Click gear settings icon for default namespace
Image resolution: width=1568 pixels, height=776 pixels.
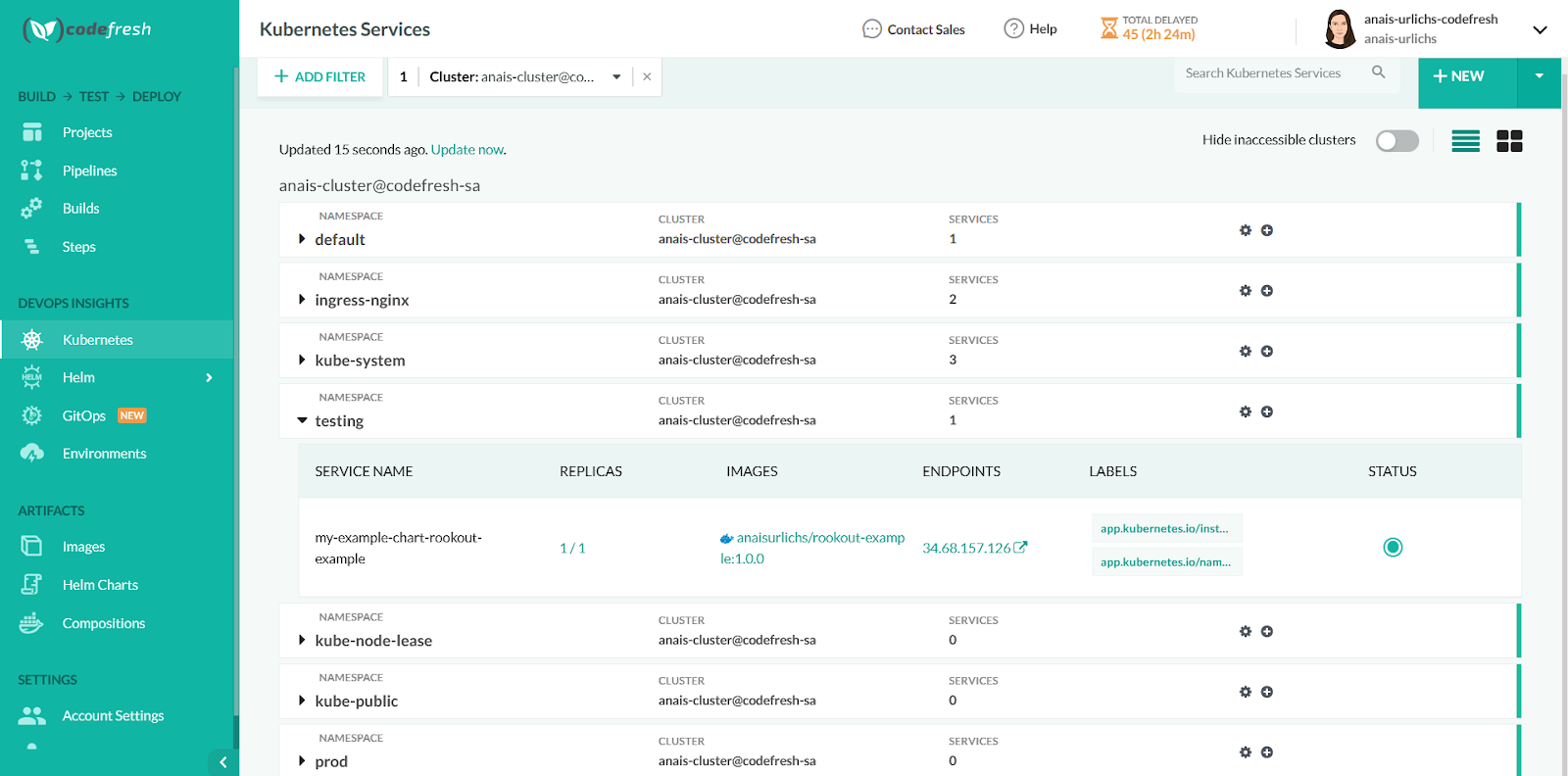1246,230
